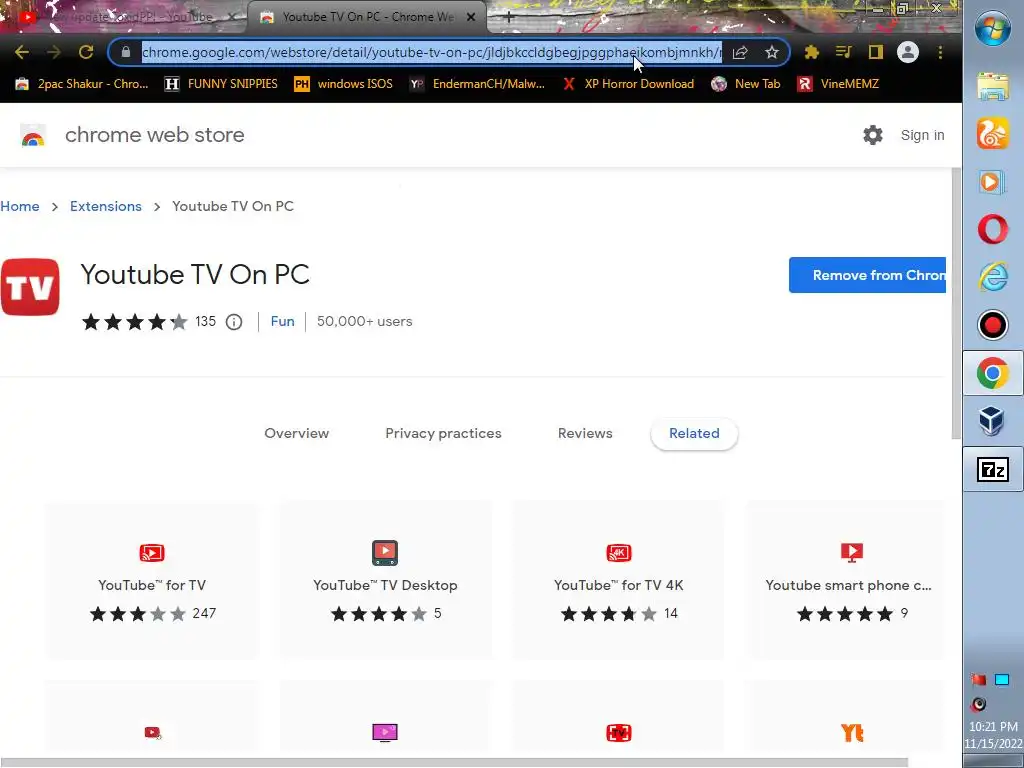Click the red TV extension logo

point(30,287)
